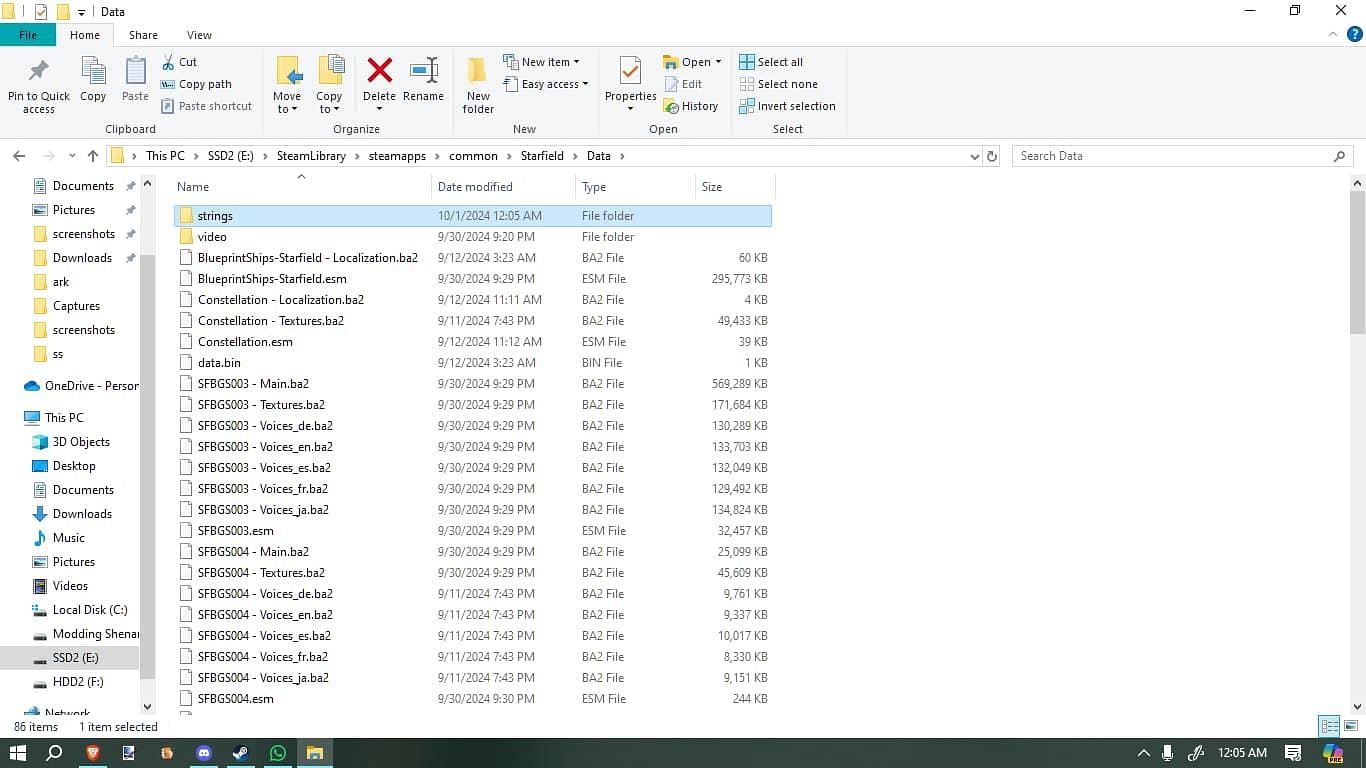Open SSD2 (E:) in navigation pane

tap(70, 658)
